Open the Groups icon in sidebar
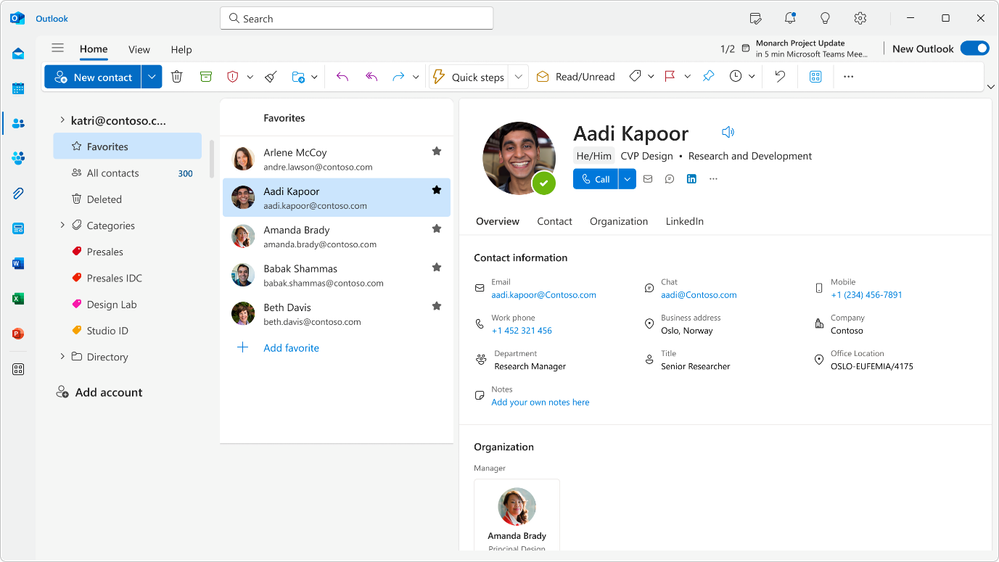Image resolution: width=999 pixels, height=562 pixels. (x=18, y=158)
